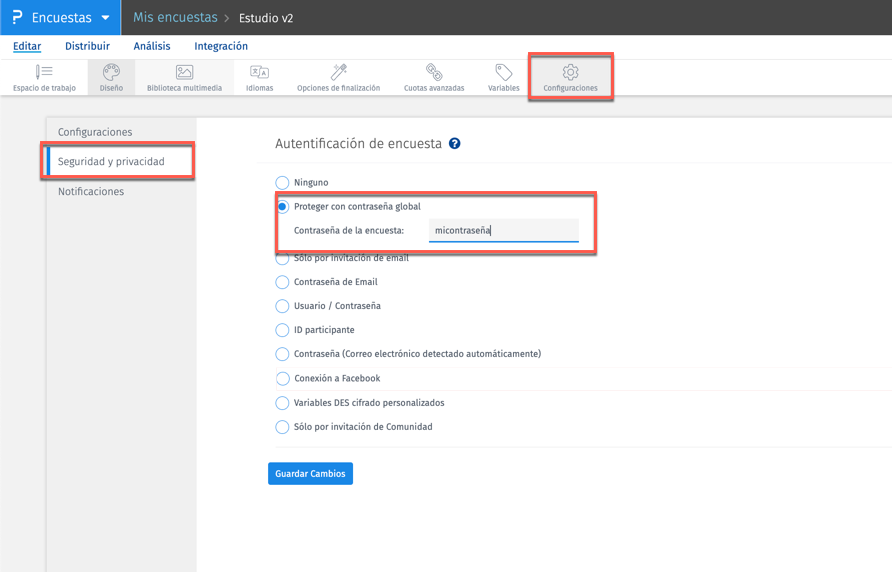Screen dimensions: 892x572
Task: Open the Análisis tab
Action: click(152, 46)
